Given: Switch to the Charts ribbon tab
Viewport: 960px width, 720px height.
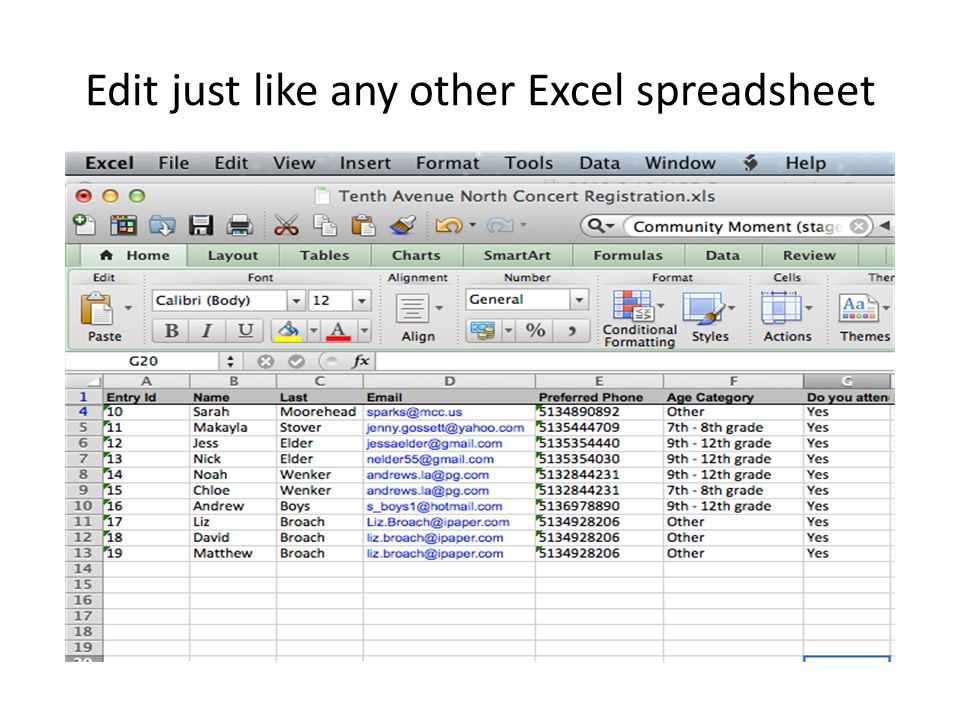Looking at the screenshot, I should tap(416, 256).
